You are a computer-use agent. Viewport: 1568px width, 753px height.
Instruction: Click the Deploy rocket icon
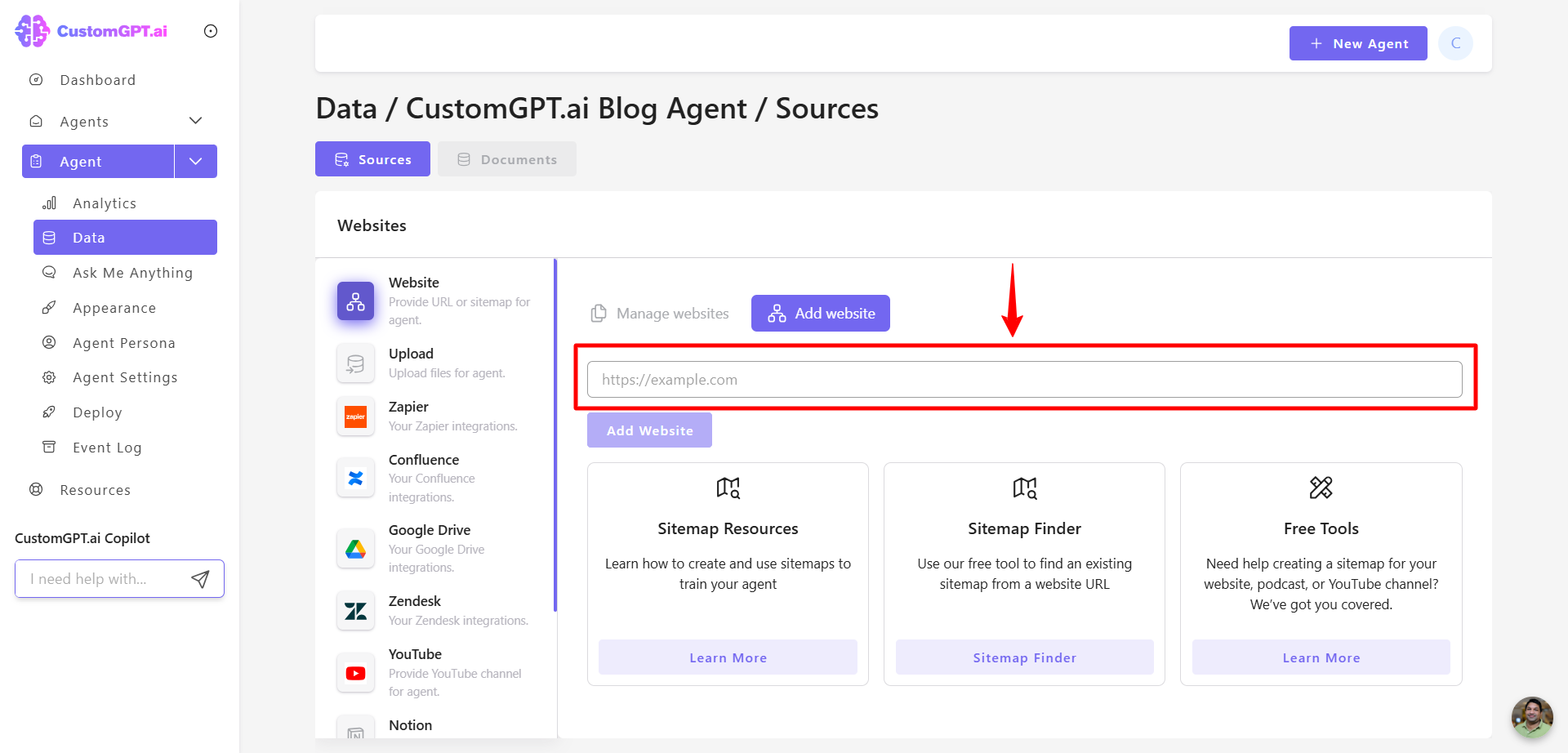[49, 412]
